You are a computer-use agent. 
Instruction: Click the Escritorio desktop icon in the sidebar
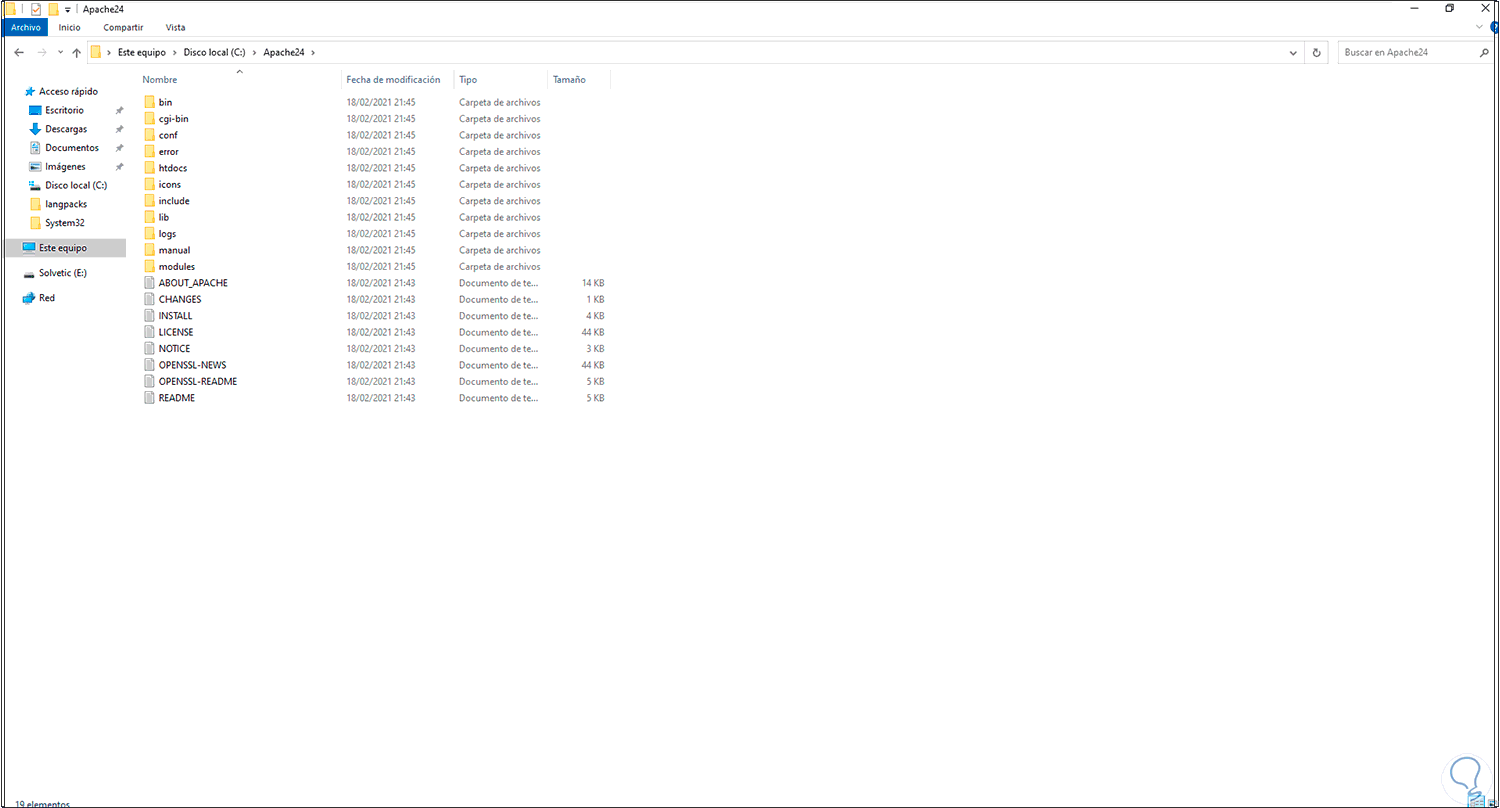[x=36, y=110]
